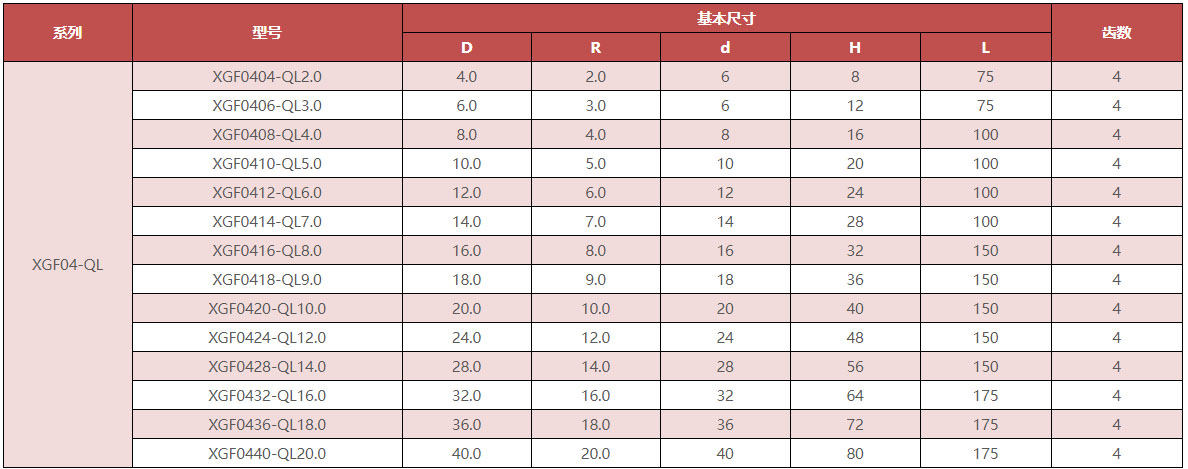Click the 系列 column header

coord(67,32)
